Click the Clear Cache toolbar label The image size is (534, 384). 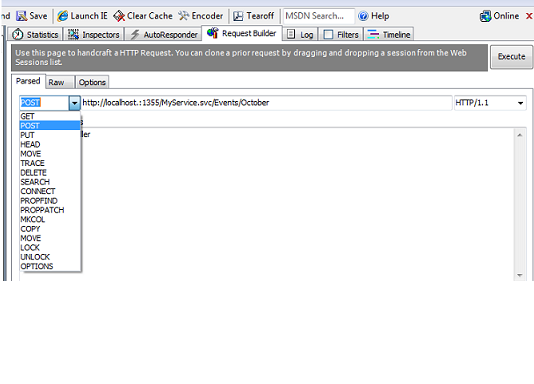click(x=150, y=16)
